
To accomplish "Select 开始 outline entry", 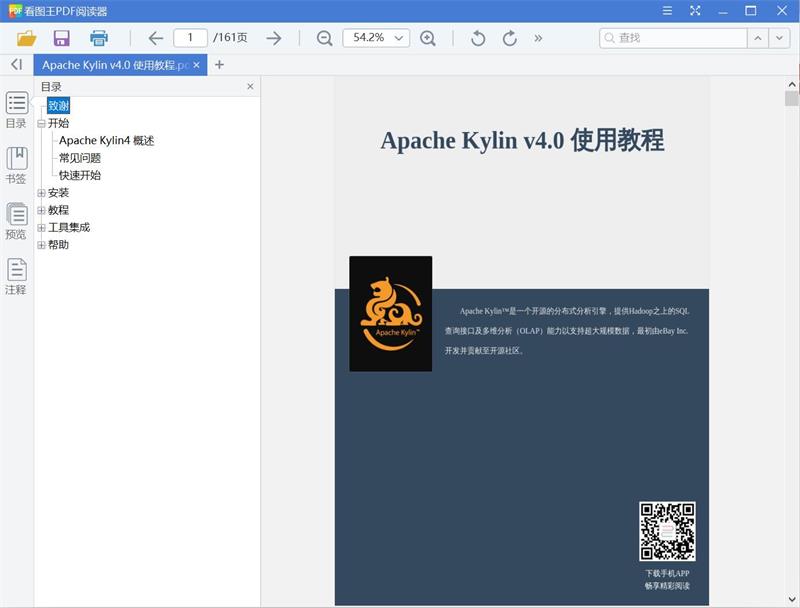I will pyautogui.click(x=58, y=123).
